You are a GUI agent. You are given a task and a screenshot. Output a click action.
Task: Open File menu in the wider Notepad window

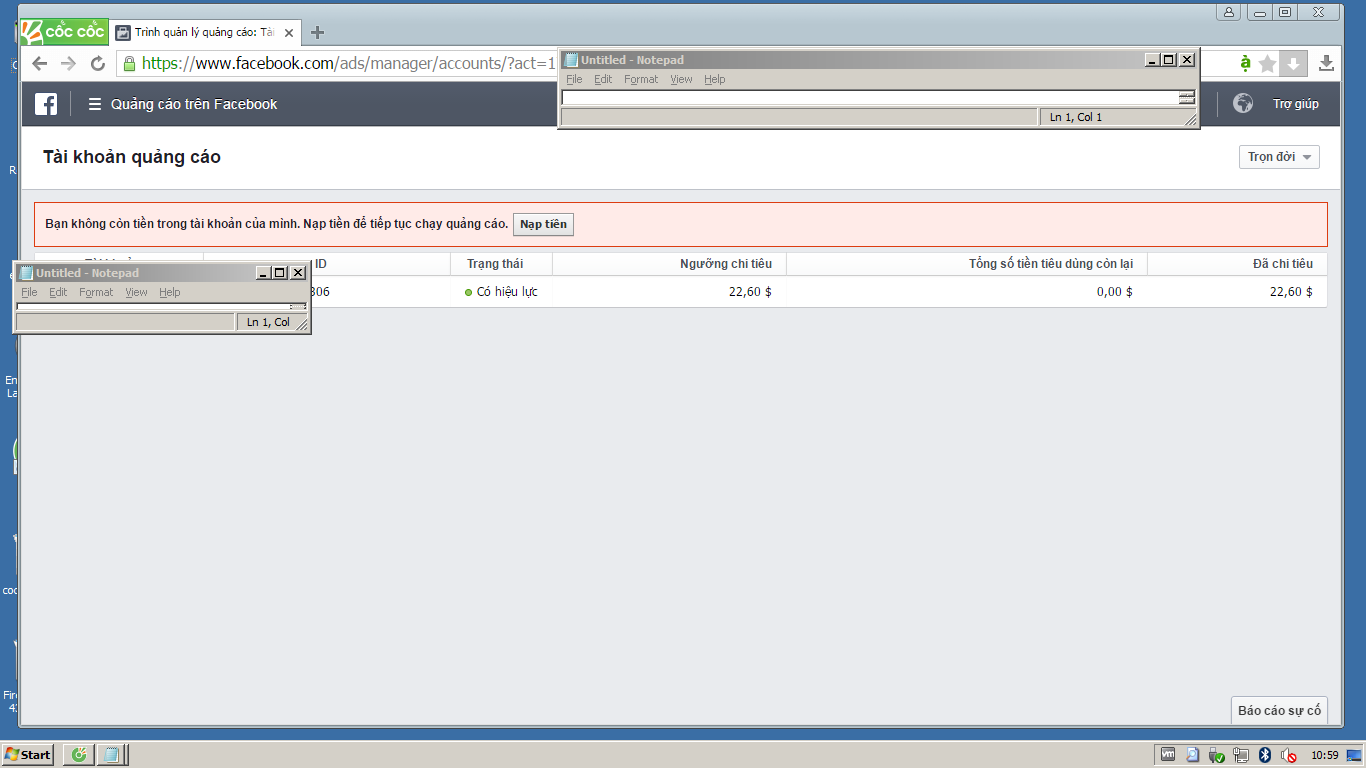(x=574, y=79)
